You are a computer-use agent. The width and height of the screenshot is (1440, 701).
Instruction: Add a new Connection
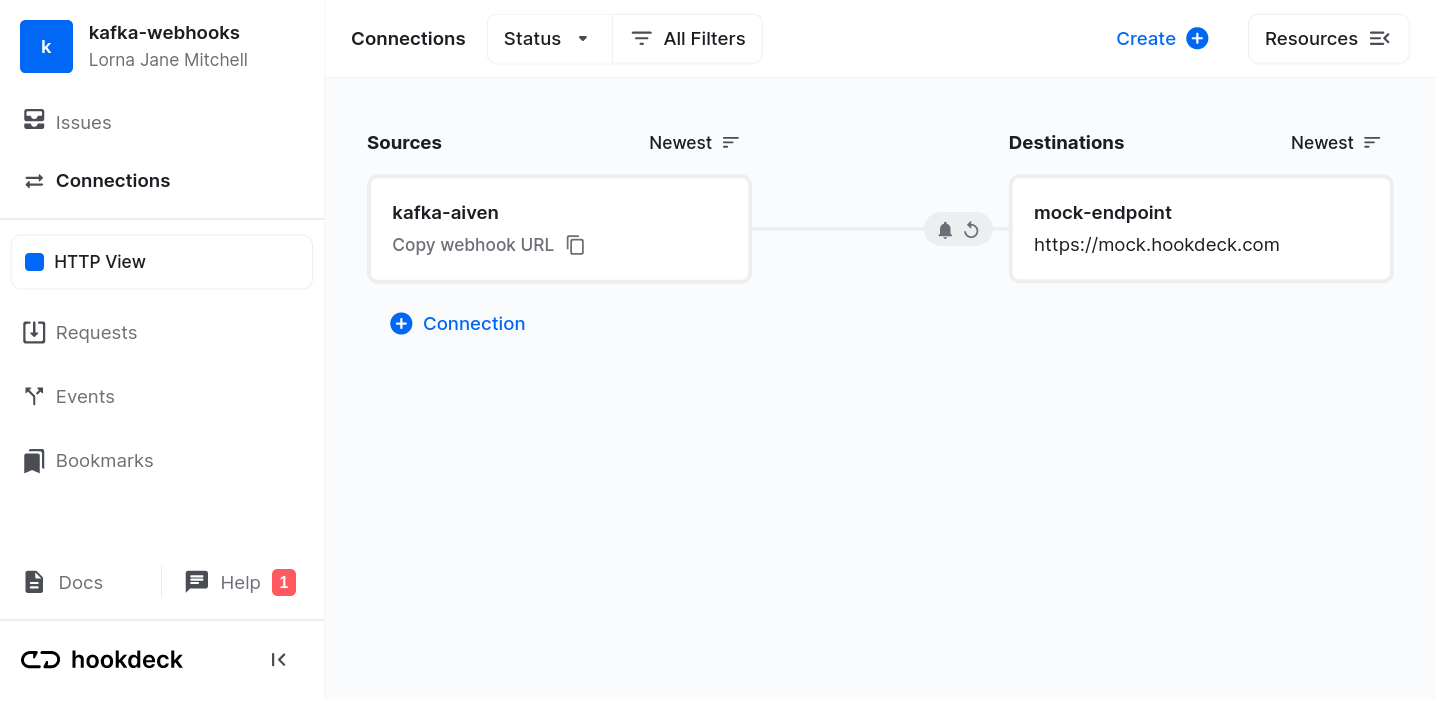tap(457, 323)
